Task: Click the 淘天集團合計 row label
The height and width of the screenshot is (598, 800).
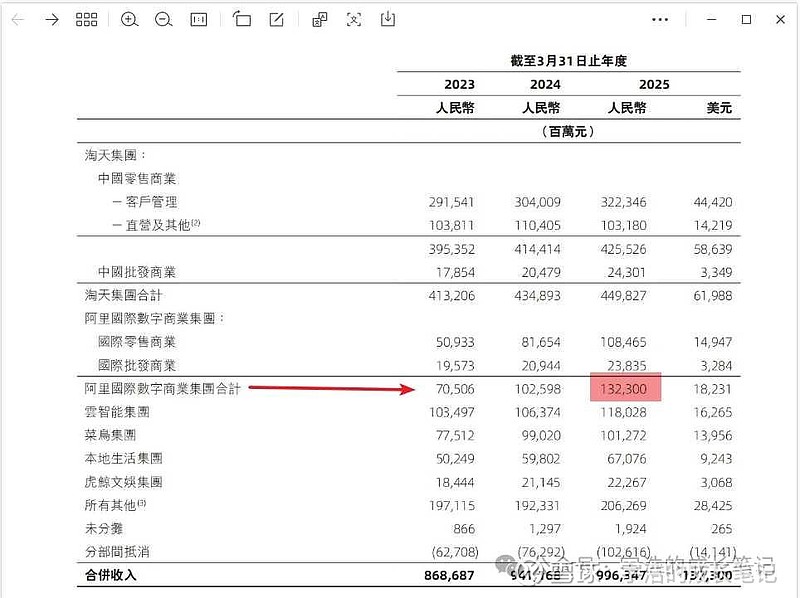Action: 123,295
